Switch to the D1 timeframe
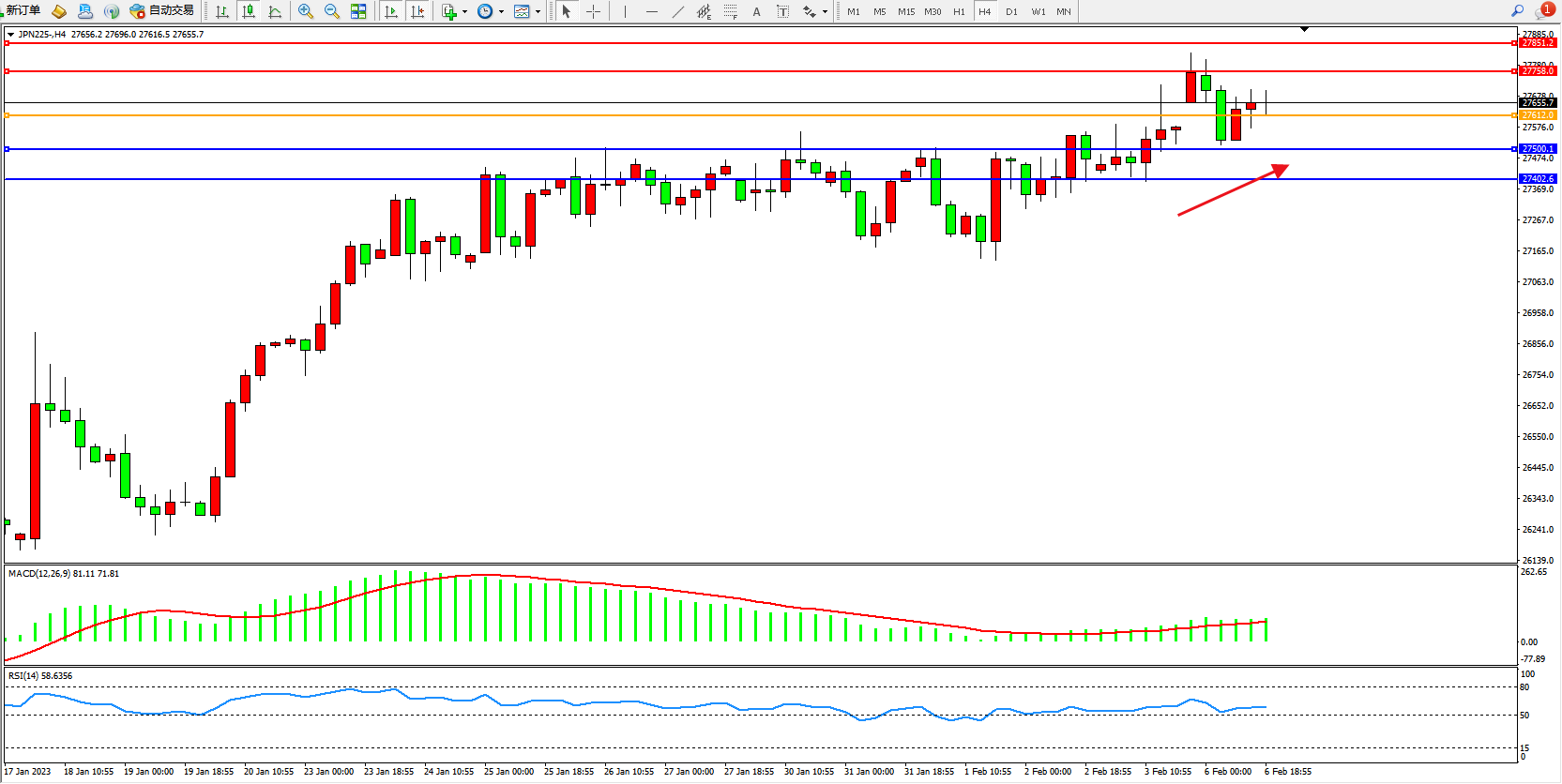Viewport: 1562px width, 784px height. coord(1011,11)
